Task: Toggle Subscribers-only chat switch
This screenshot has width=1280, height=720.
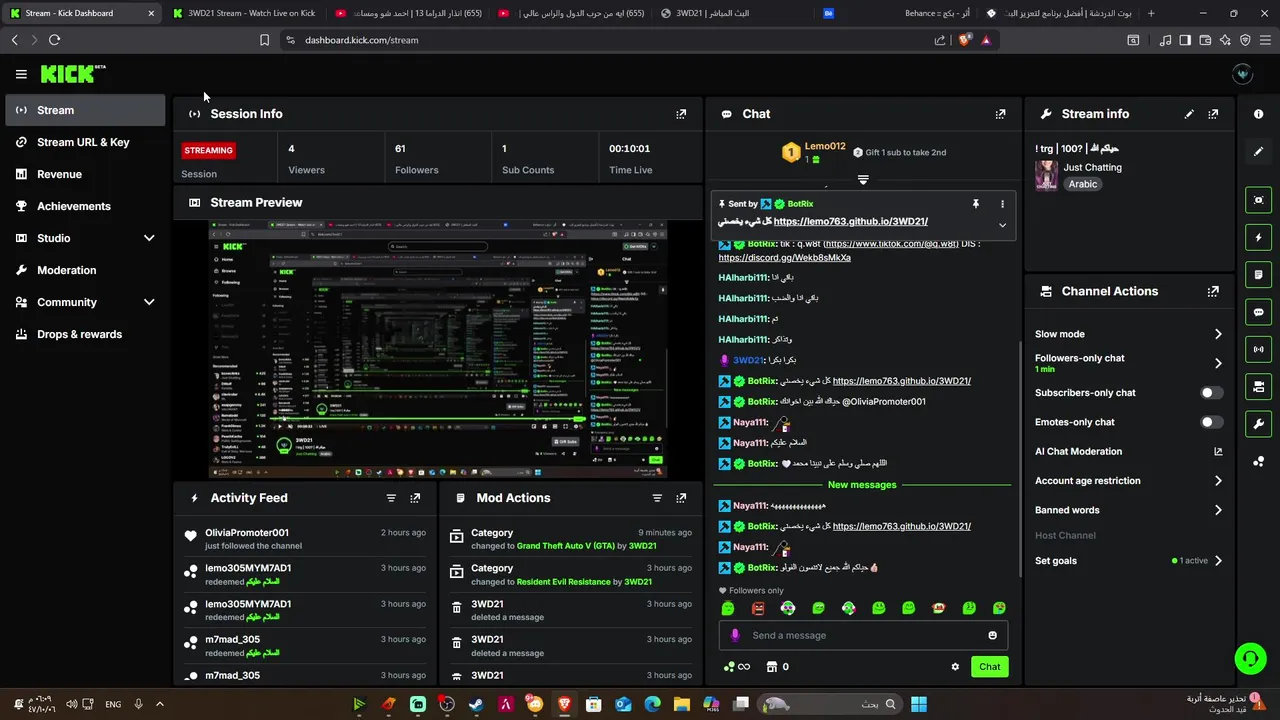Action: [x=1211, y=393]
